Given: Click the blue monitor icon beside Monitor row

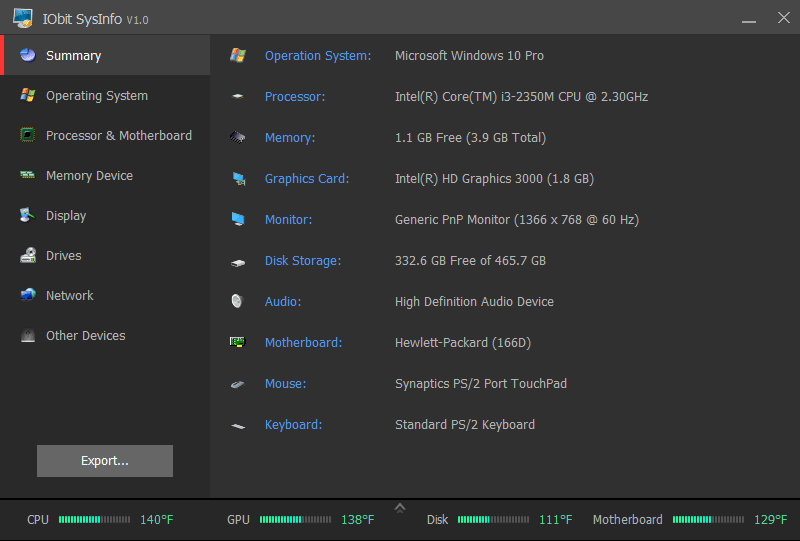Looking at the screenshot, I should point(238,219).
